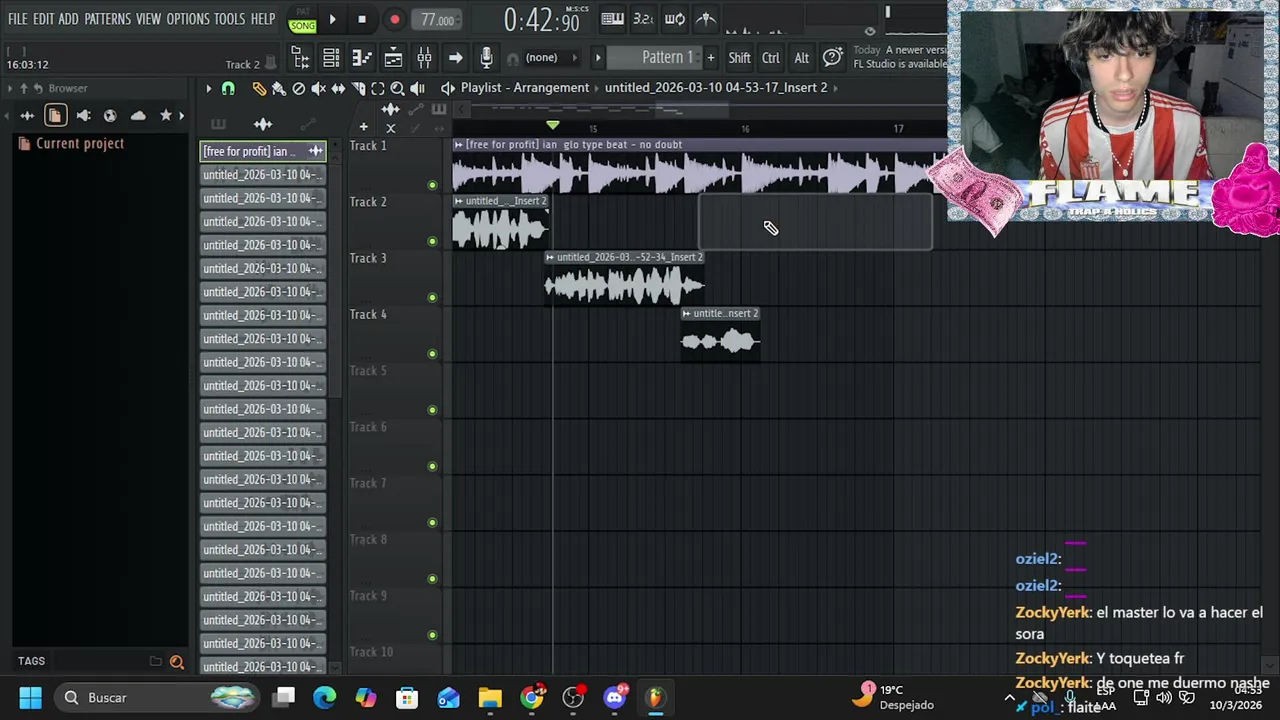
Task: Select the pencil draw tool in the playlist
Action: click(x=259, y=88)
